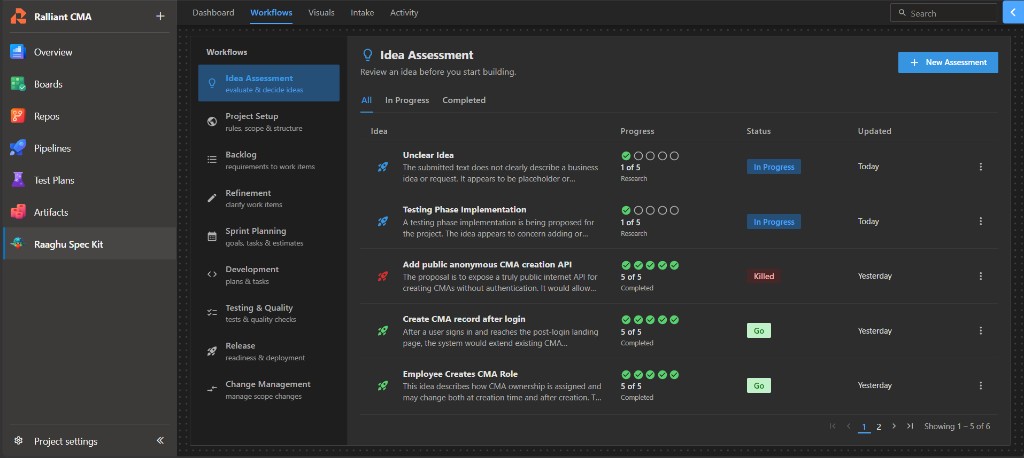Open more options menu for Unclear Idea
Viewport: 1024px width, 458px height.
980,167
